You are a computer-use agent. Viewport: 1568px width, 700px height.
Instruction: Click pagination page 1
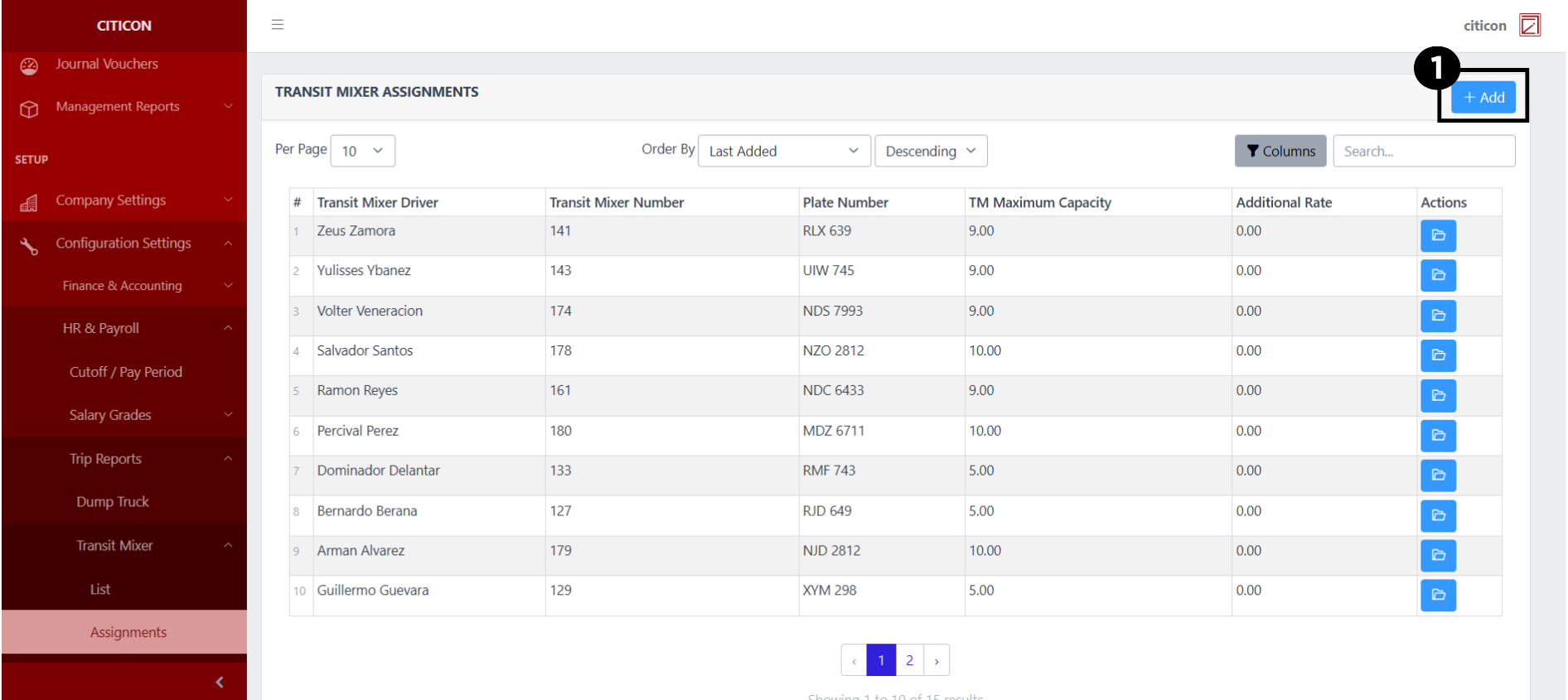pos(881,660)
